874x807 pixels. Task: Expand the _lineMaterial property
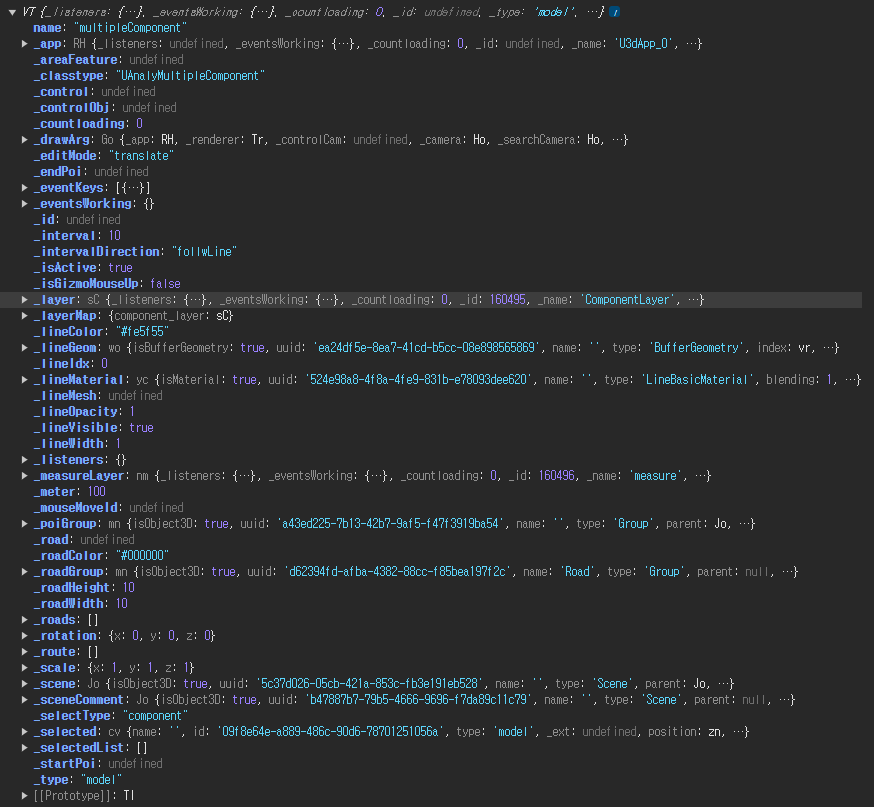[25, 380]
